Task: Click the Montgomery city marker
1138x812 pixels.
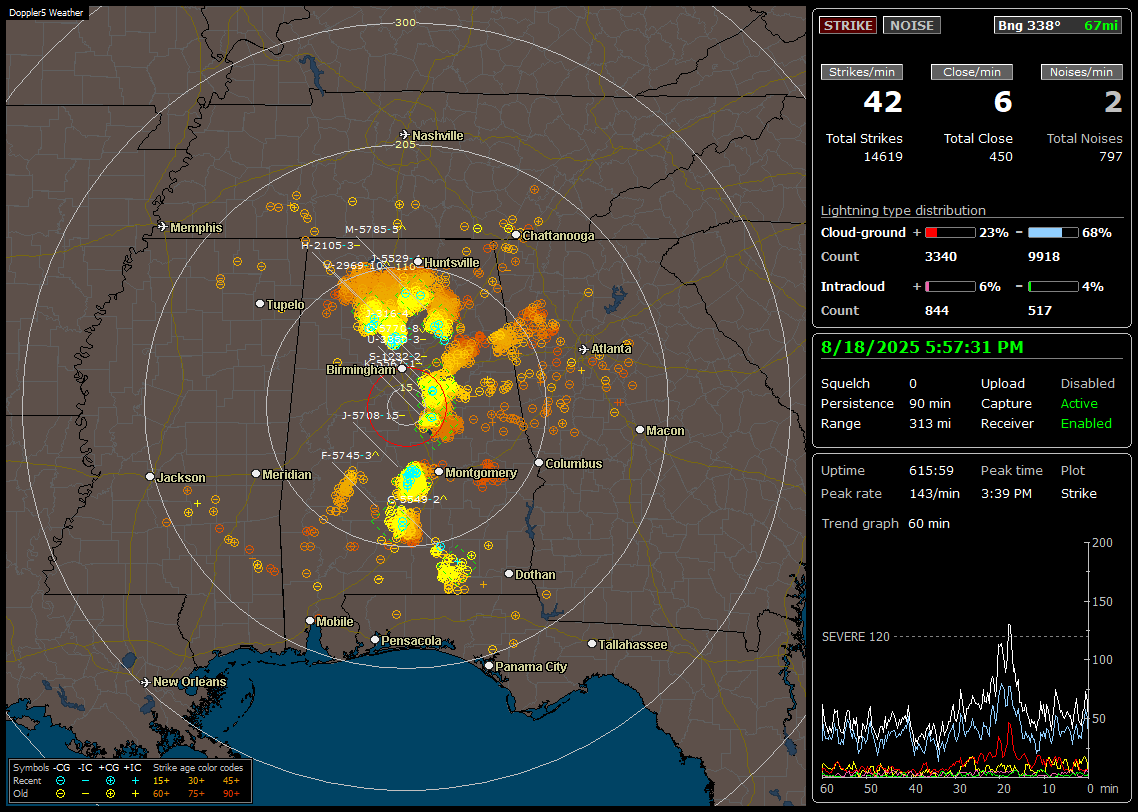Action: coord(439,472)
